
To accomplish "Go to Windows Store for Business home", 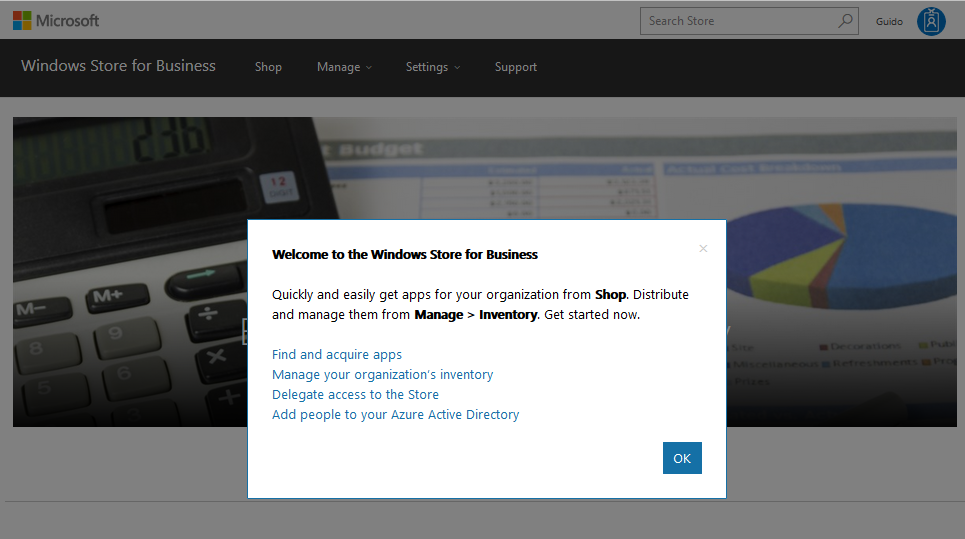I will coord(118,66).
